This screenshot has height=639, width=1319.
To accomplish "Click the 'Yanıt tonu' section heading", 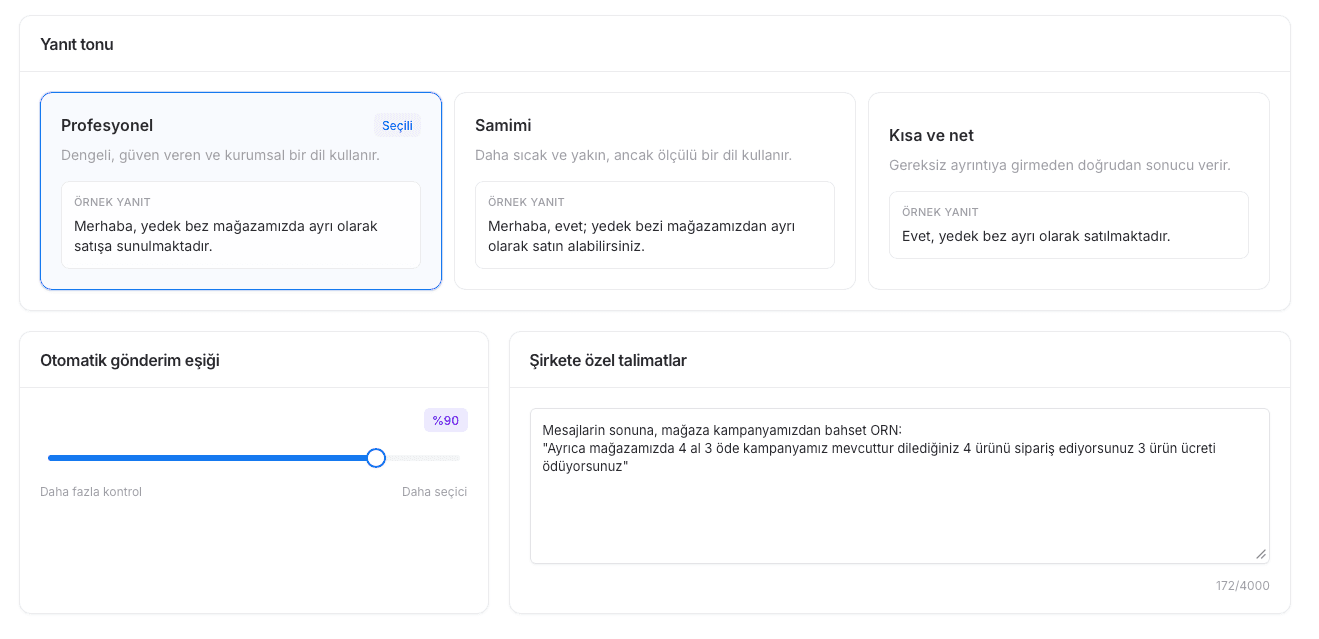I will tap(77, 45).
